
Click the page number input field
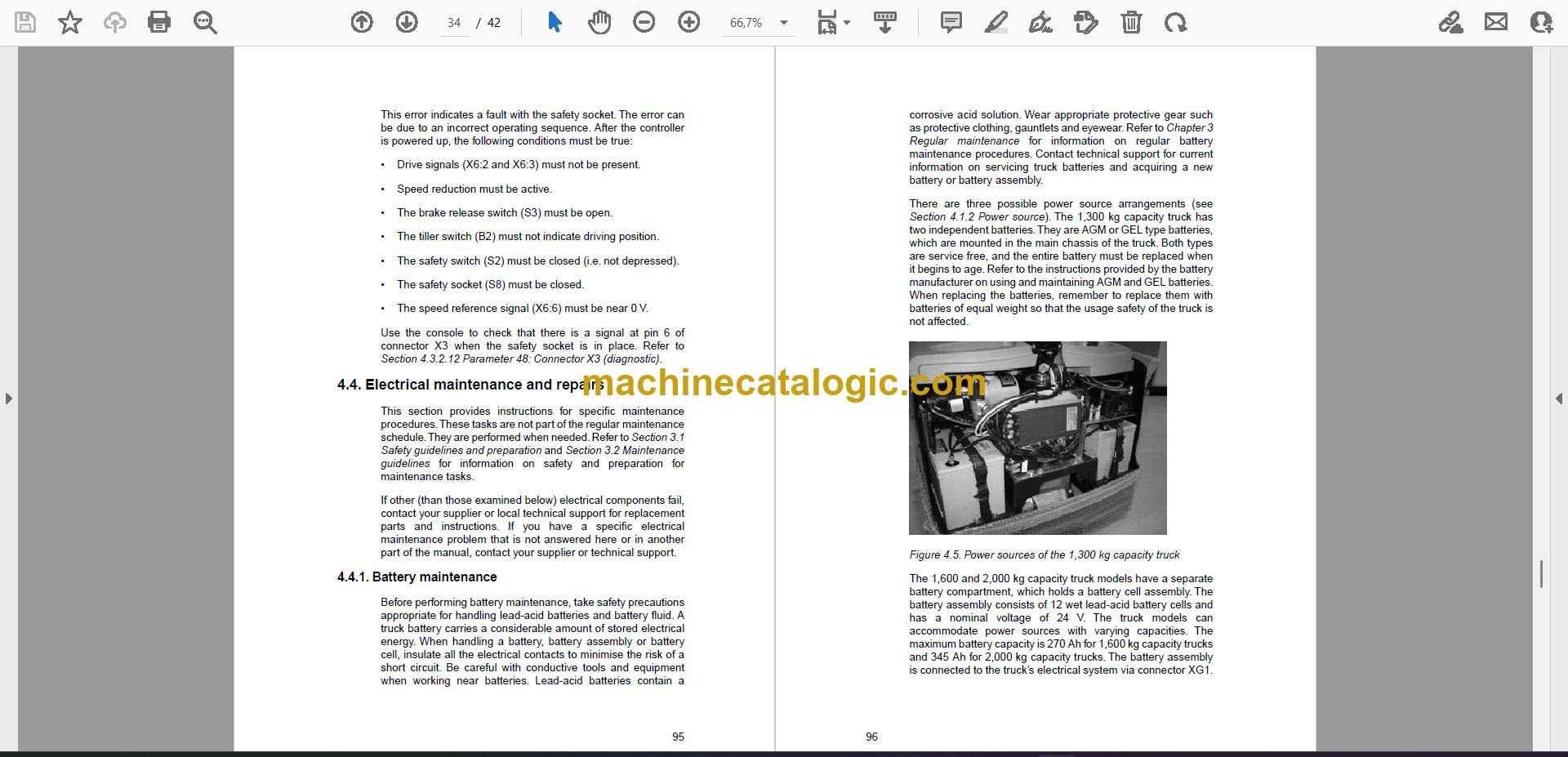[454, 23]
